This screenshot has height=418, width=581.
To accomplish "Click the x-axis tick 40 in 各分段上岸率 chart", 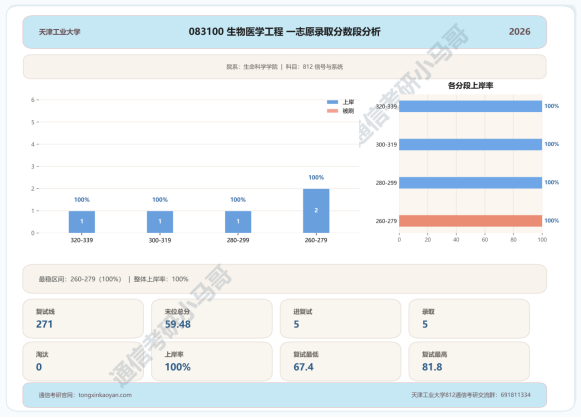I will click(x=456, y=240).
